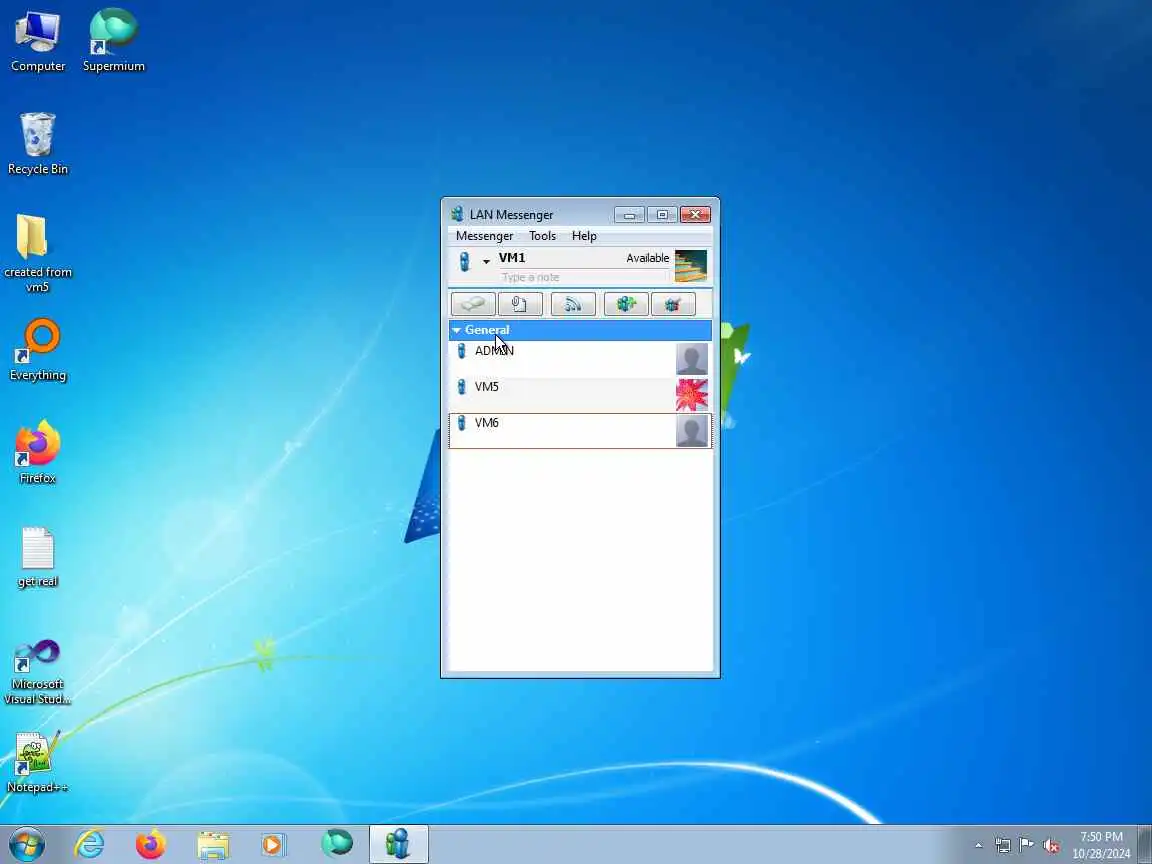Select the VM6 contact

(580, 431)
